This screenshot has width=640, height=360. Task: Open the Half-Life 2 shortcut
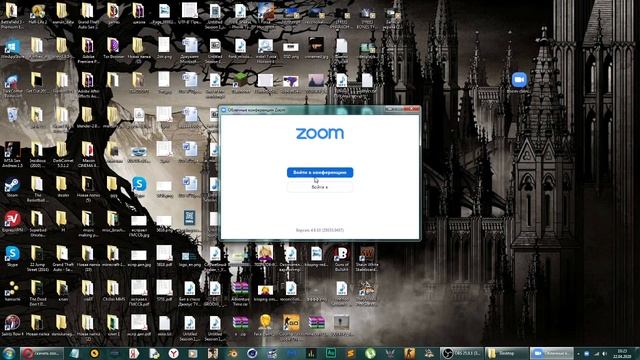(x=38, y=14)
